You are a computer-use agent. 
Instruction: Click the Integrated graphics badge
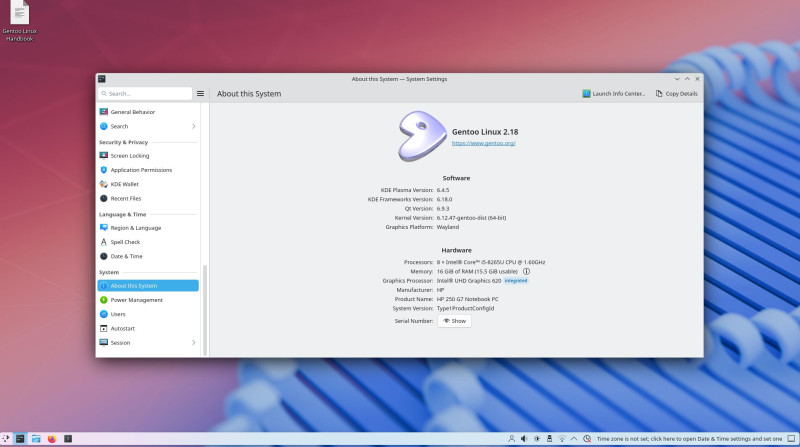click(x=516, y=281)
